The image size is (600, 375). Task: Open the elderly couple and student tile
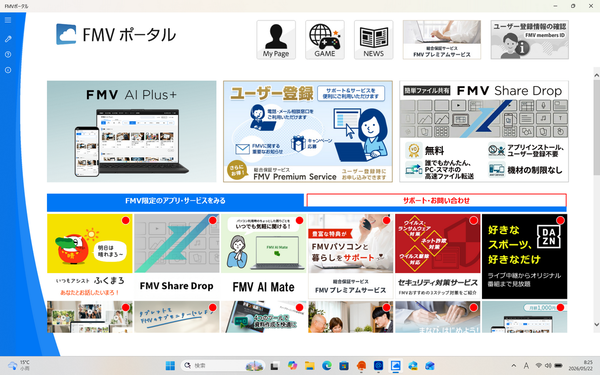351,317
